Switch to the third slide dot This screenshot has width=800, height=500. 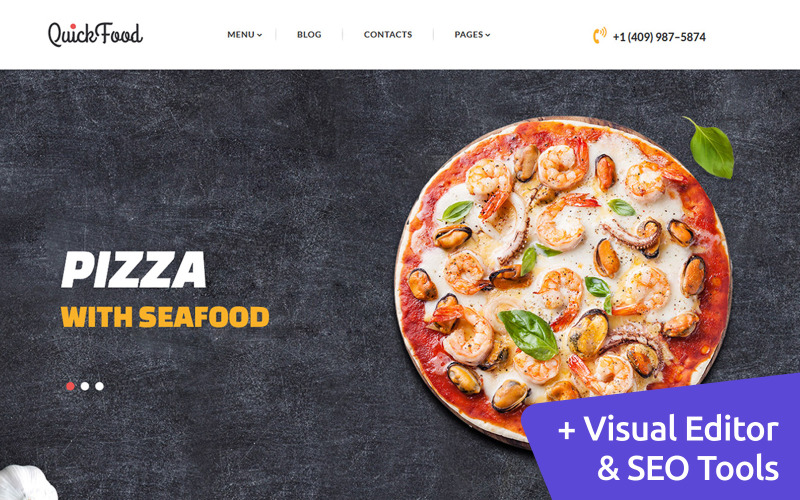click(99, 386)
